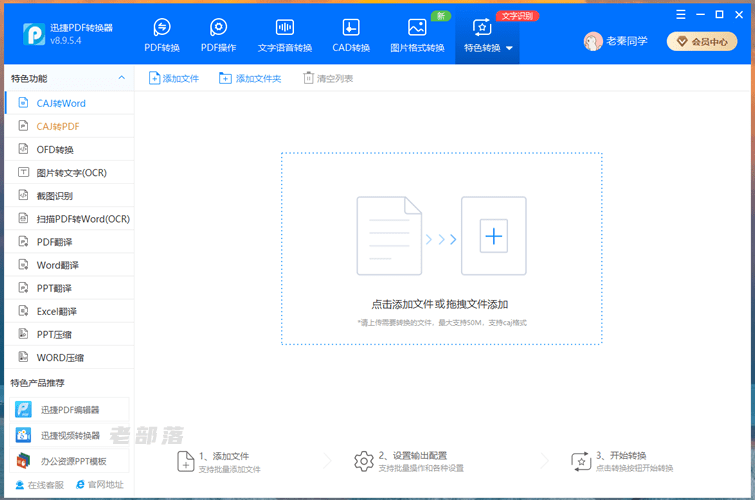755x500 pixels.
Task: Click version text v8.9.5.4
Action: (x=65, y=40)
